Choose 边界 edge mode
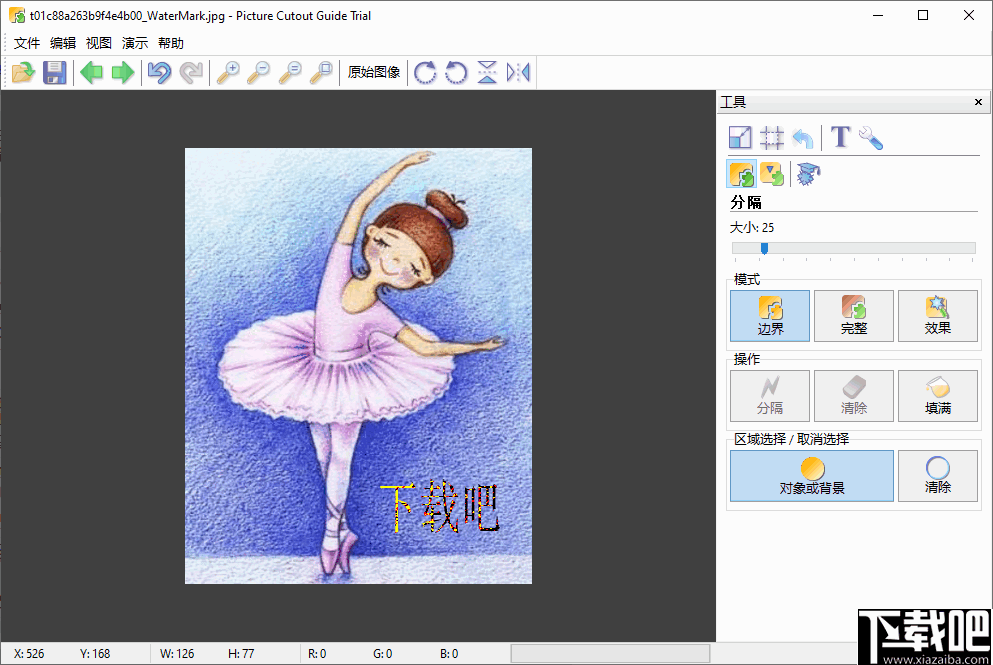This screenshot has height=665, width=993. (x=770, y=316)
